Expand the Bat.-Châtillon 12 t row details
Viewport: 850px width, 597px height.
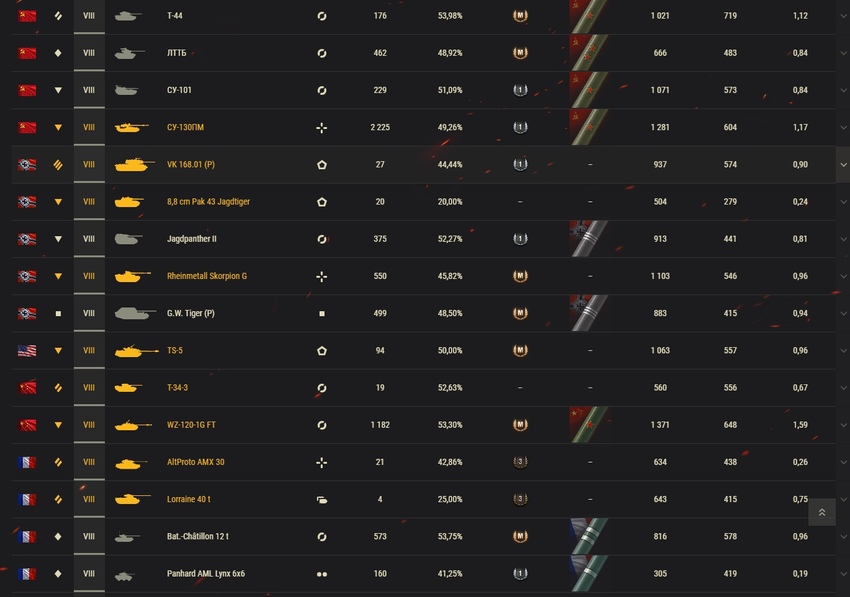point(843,537)
